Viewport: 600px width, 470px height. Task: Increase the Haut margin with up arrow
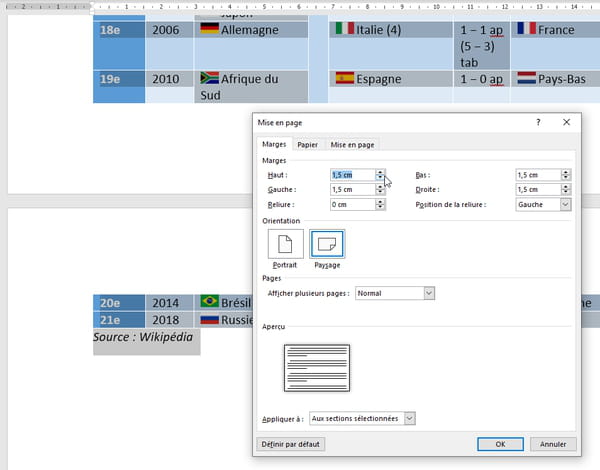coord(380,172)
